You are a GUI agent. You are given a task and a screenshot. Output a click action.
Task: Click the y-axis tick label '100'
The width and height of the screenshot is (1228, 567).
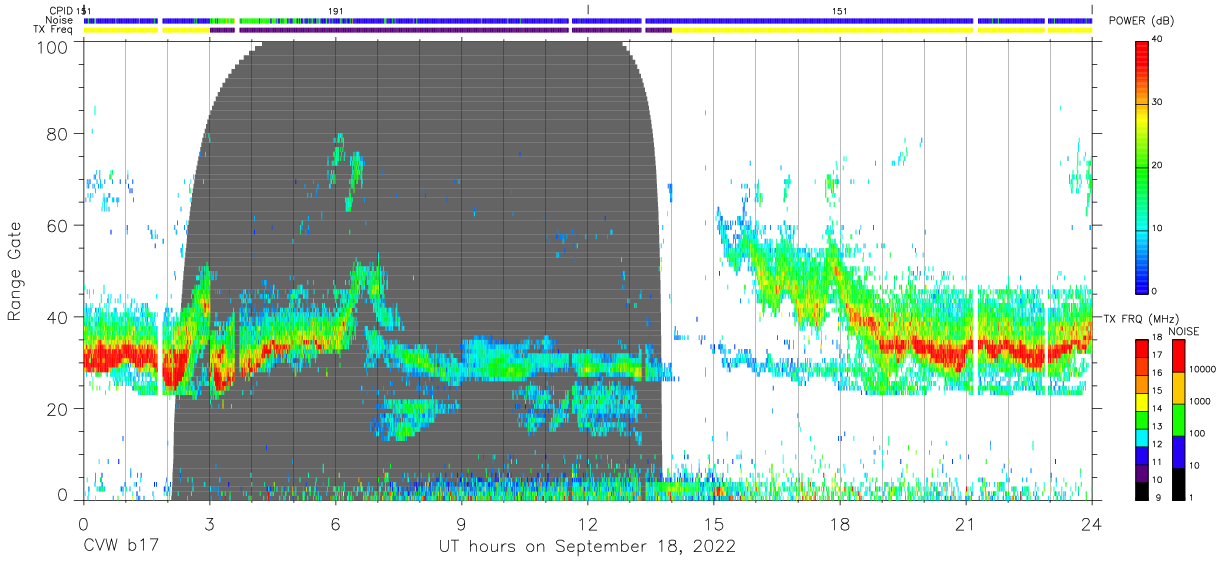51,46
